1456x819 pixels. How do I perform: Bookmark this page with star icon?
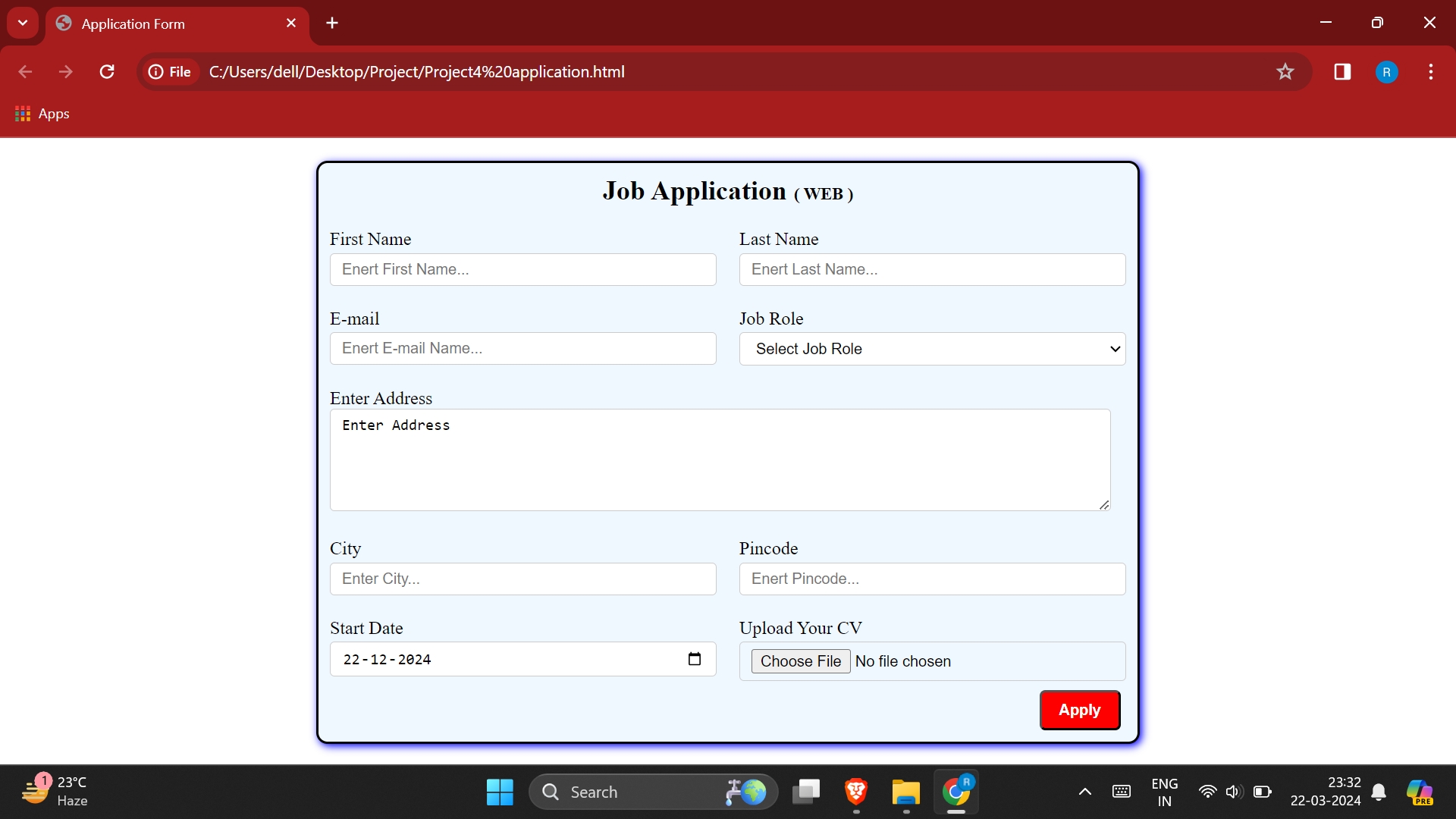pyautogui.click(x=1285, y=72)
